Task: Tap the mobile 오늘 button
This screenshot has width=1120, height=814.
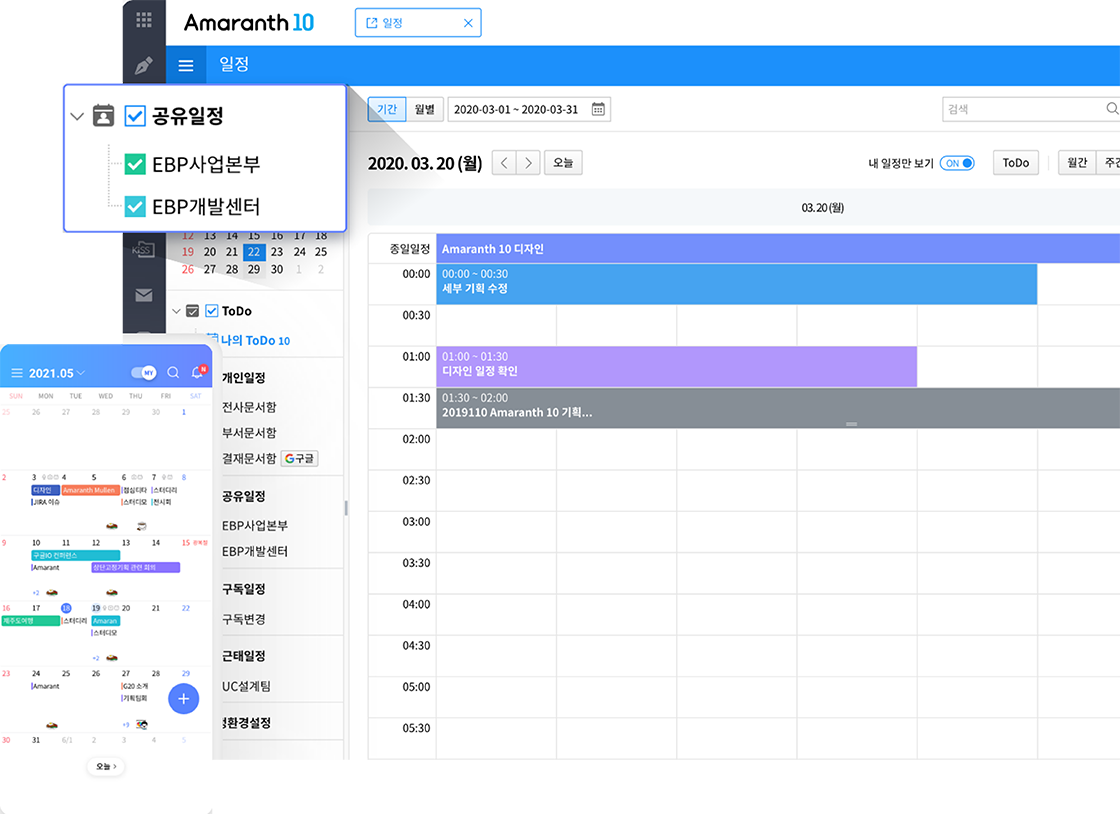Action: pyautogui.click(x=106, y=766)
